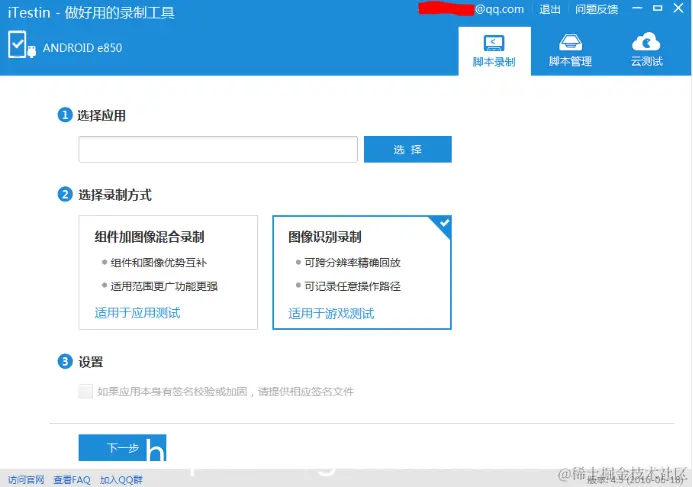The width and height of the screenshot is (693, 487).
Task: Click the ANDROID e850 device icon
Action: pyautogui.click(x=22, y=45)
